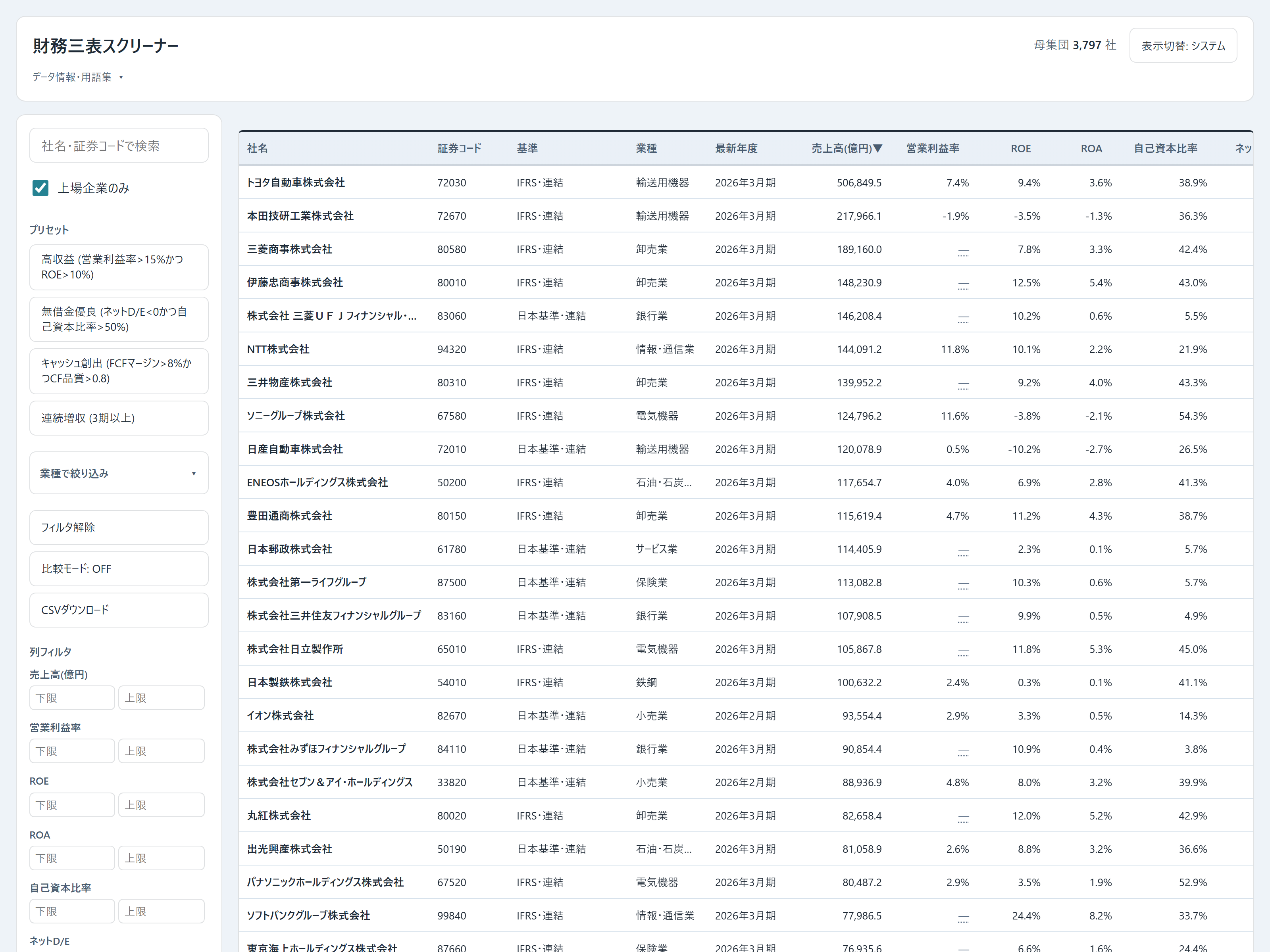This screenshot has width=1270, height=952.
Task: Click the 営業利益率 上限 input
Action: [x=162, y=751]
